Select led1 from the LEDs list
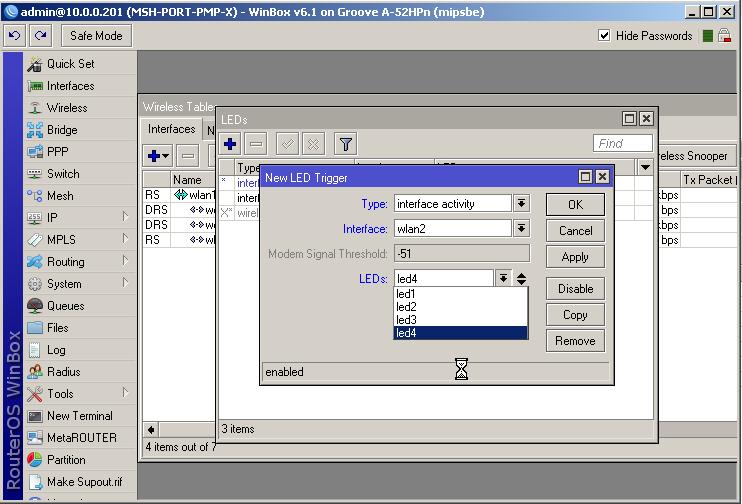Viewport: 742px width, 504px height. point(461,294)
